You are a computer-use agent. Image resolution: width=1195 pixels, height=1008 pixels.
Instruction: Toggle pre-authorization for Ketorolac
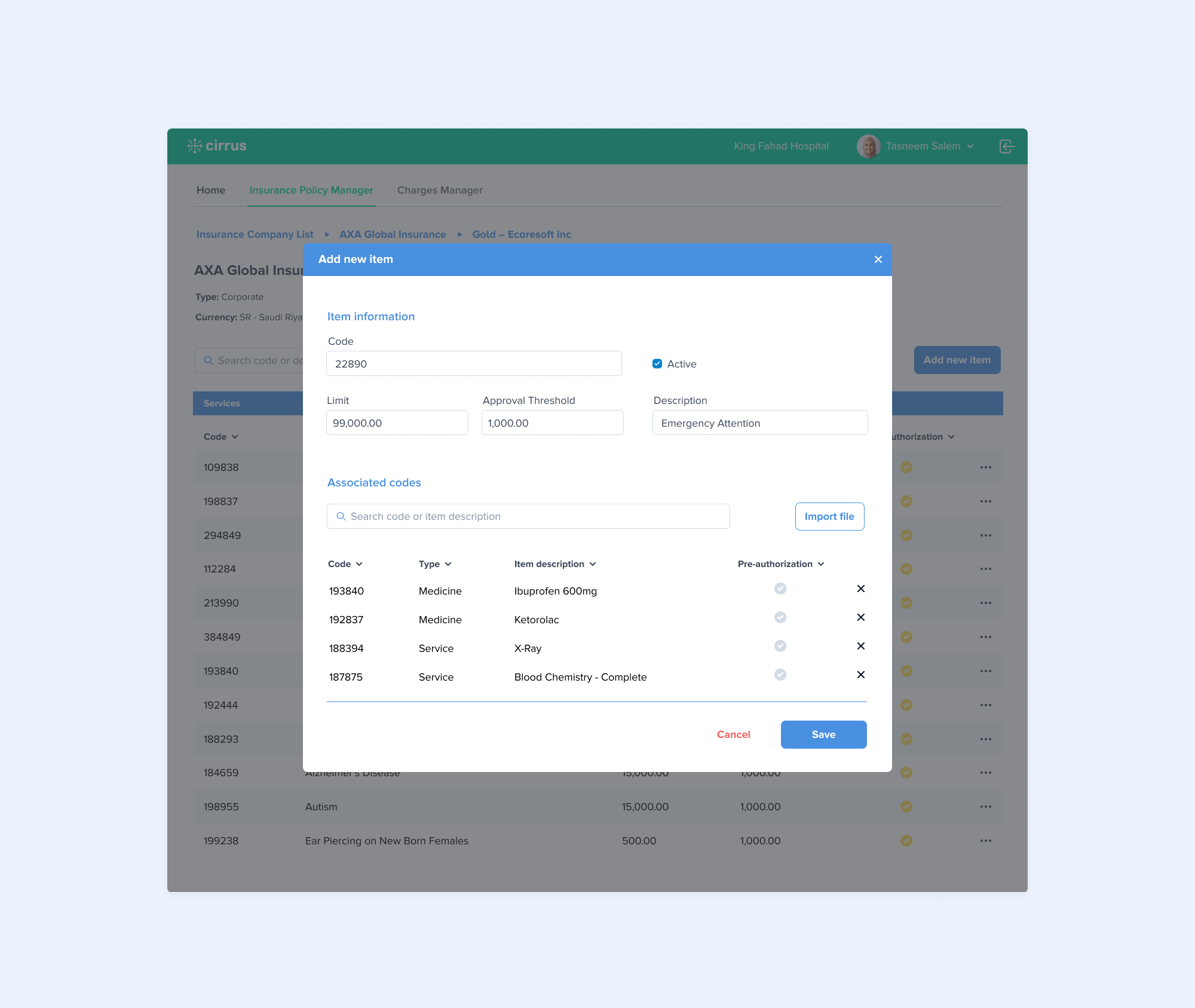(780, 617)
